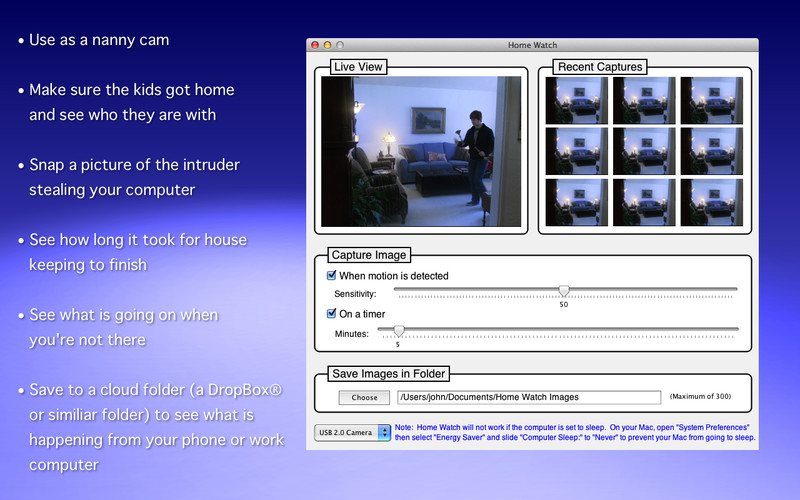
Task: Open the center recent capture thumbnail
Action: (x=643, y=151)
